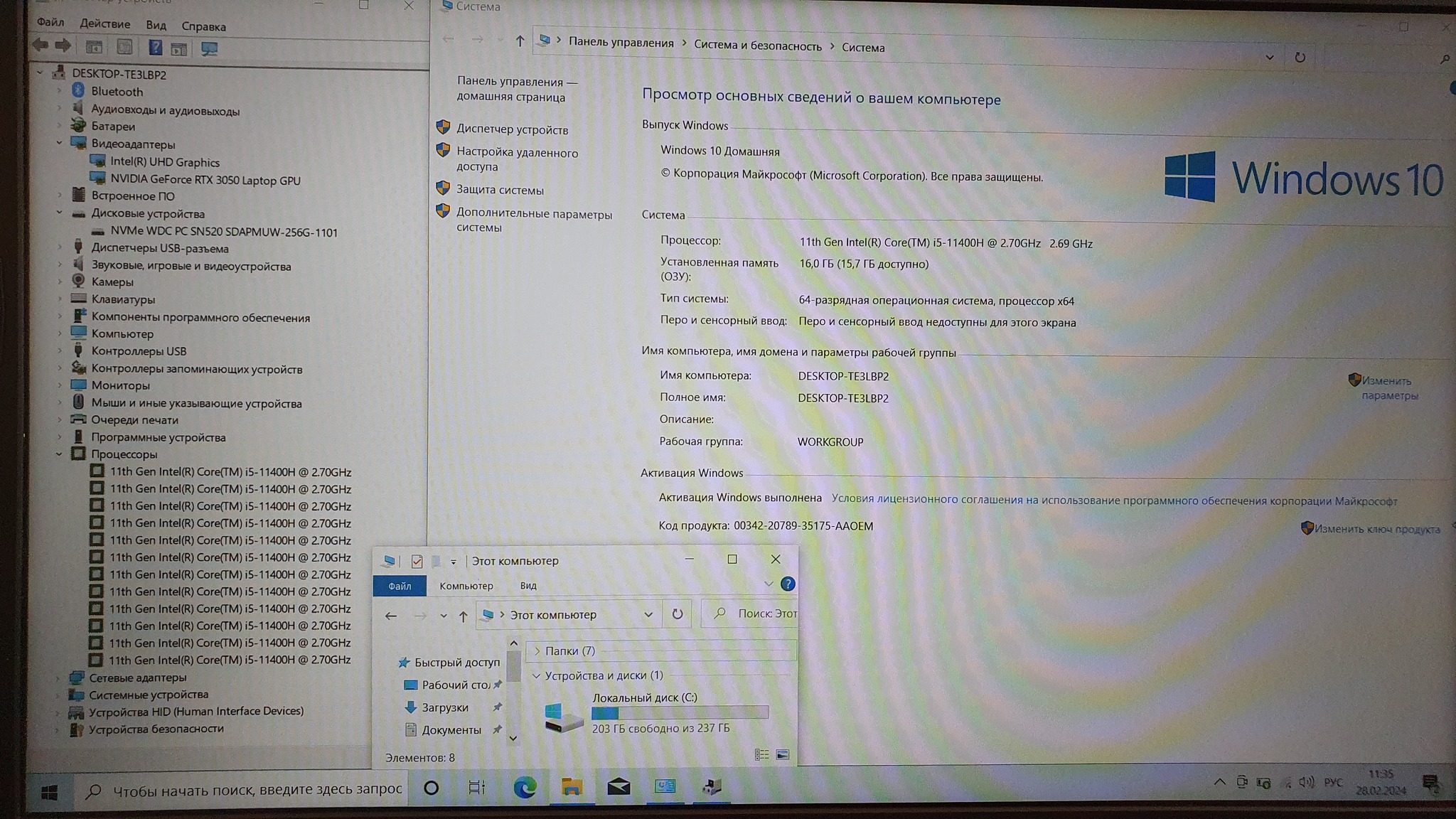Click the Device Manager help icon
The width and height of the screenshot is (1456, 819).
point(155,48)
